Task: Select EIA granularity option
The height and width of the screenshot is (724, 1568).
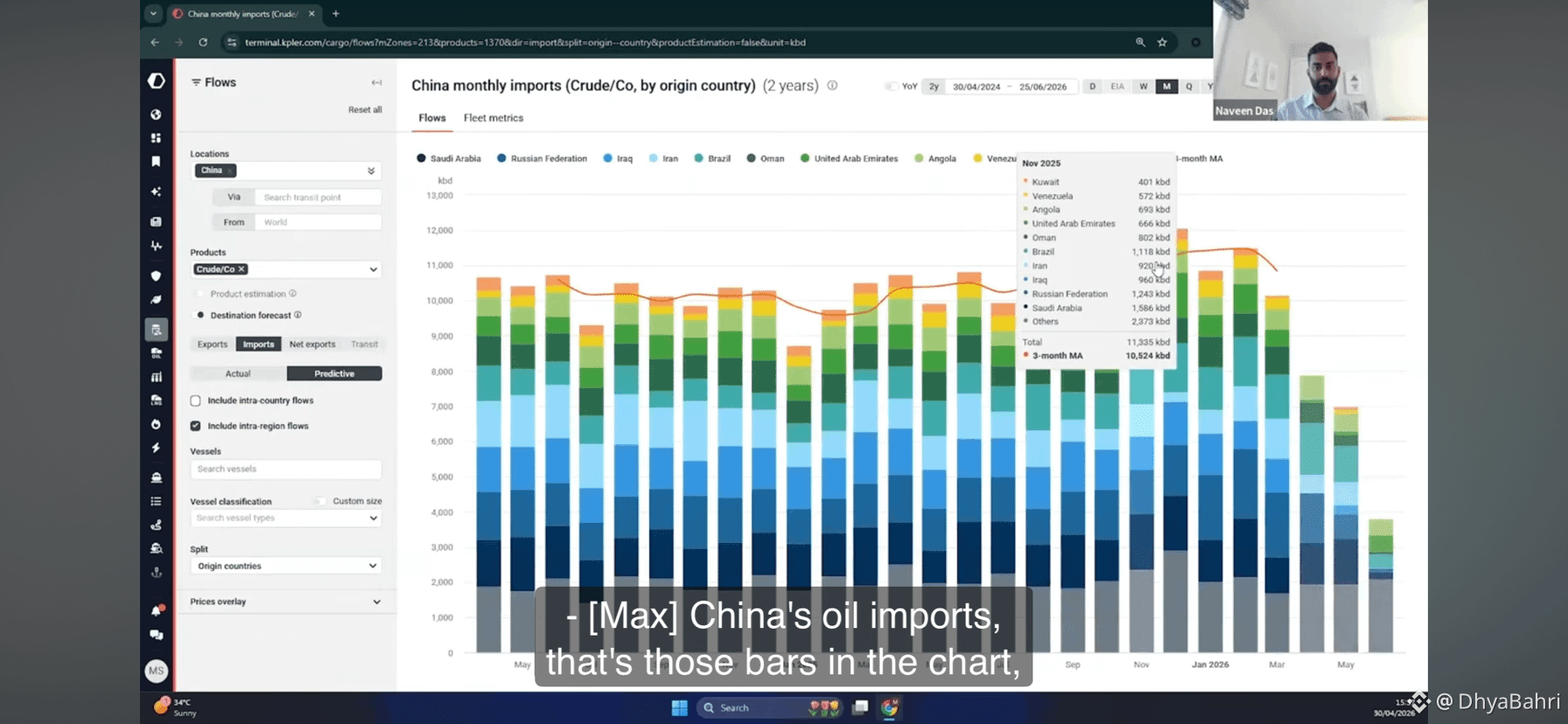Action: 1117,87
